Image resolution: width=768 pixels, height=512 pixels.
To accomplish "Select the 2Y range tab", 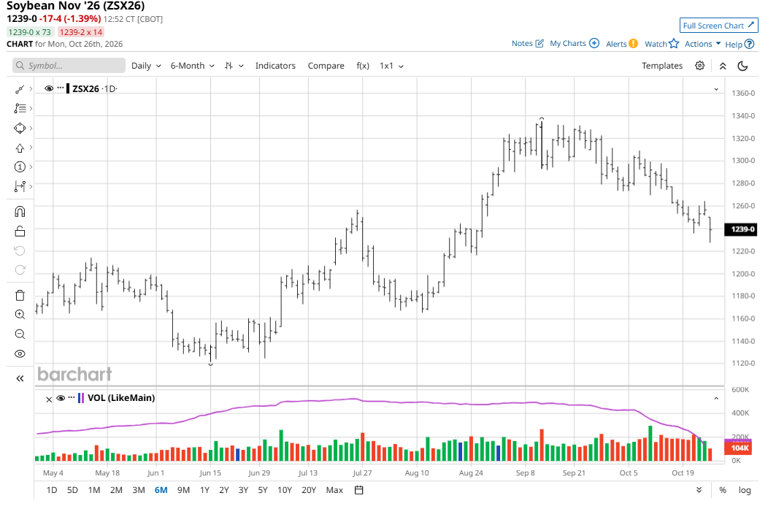I will tap(224, 490).
